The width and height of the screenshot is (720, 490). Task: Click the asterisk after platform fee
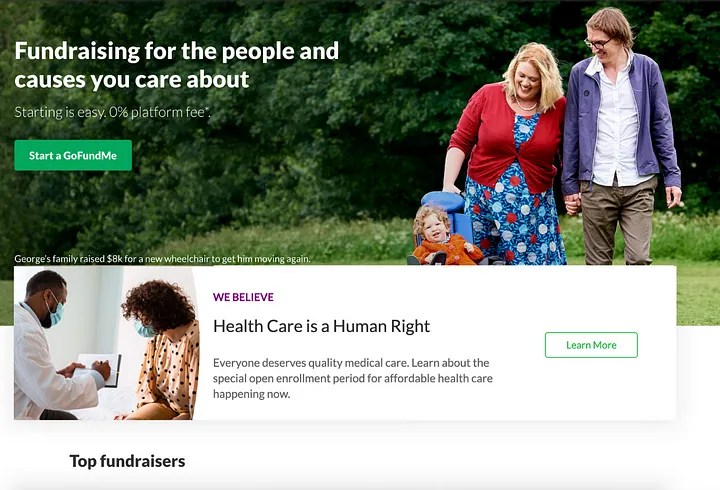click(207, 109)
